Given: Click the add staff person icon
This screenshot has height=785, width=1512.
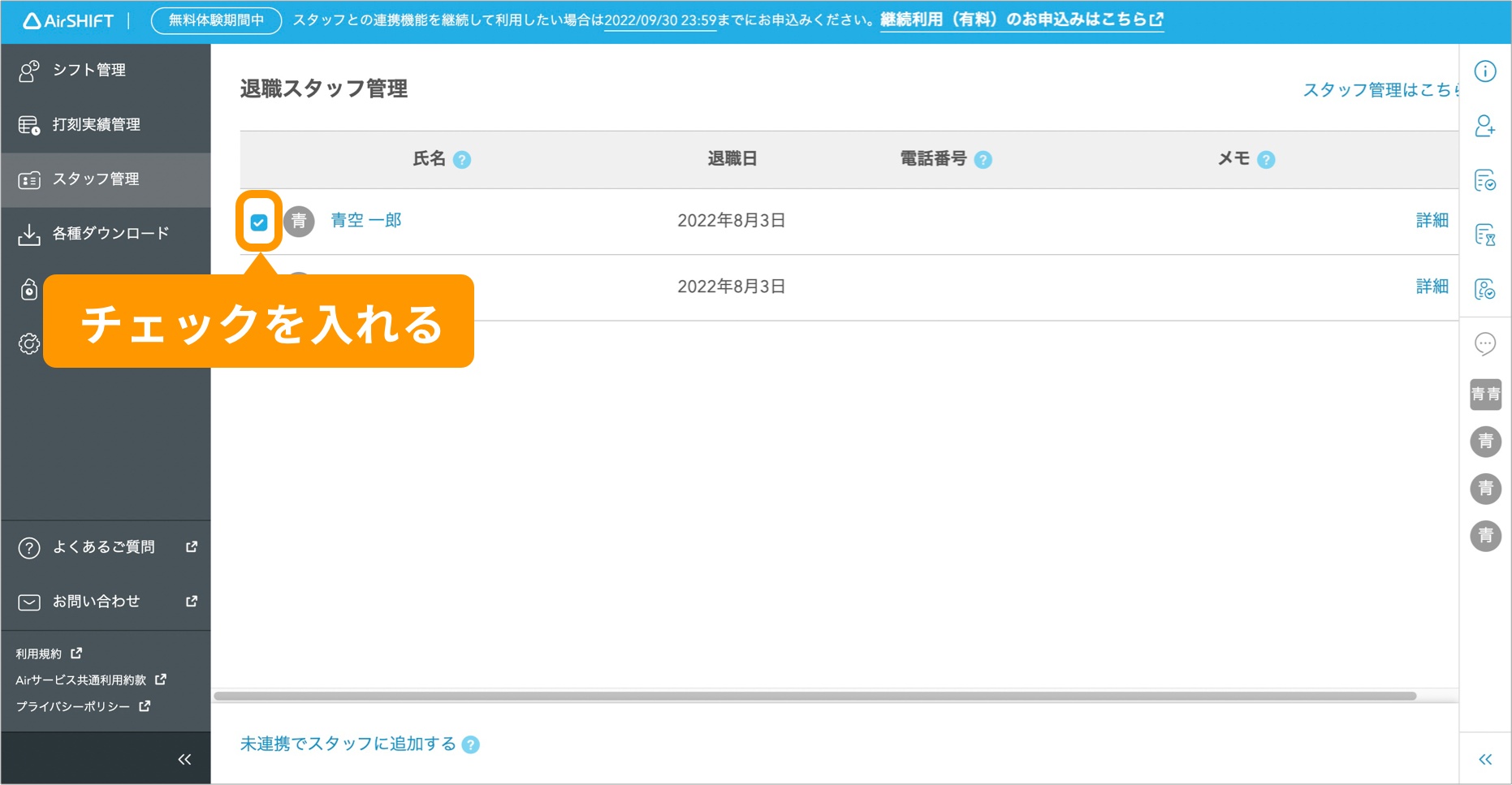Looking at the screenshot, I should (1484, 126).
